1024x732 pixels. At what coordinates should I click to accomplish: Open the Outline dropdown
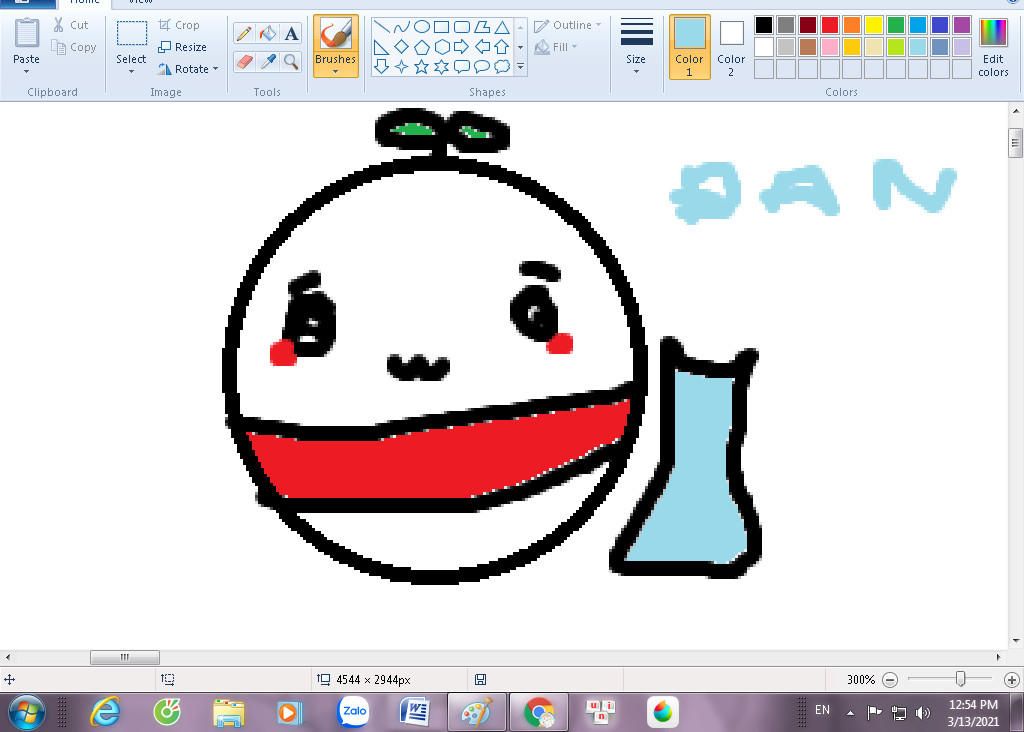(x=568, y=25)
